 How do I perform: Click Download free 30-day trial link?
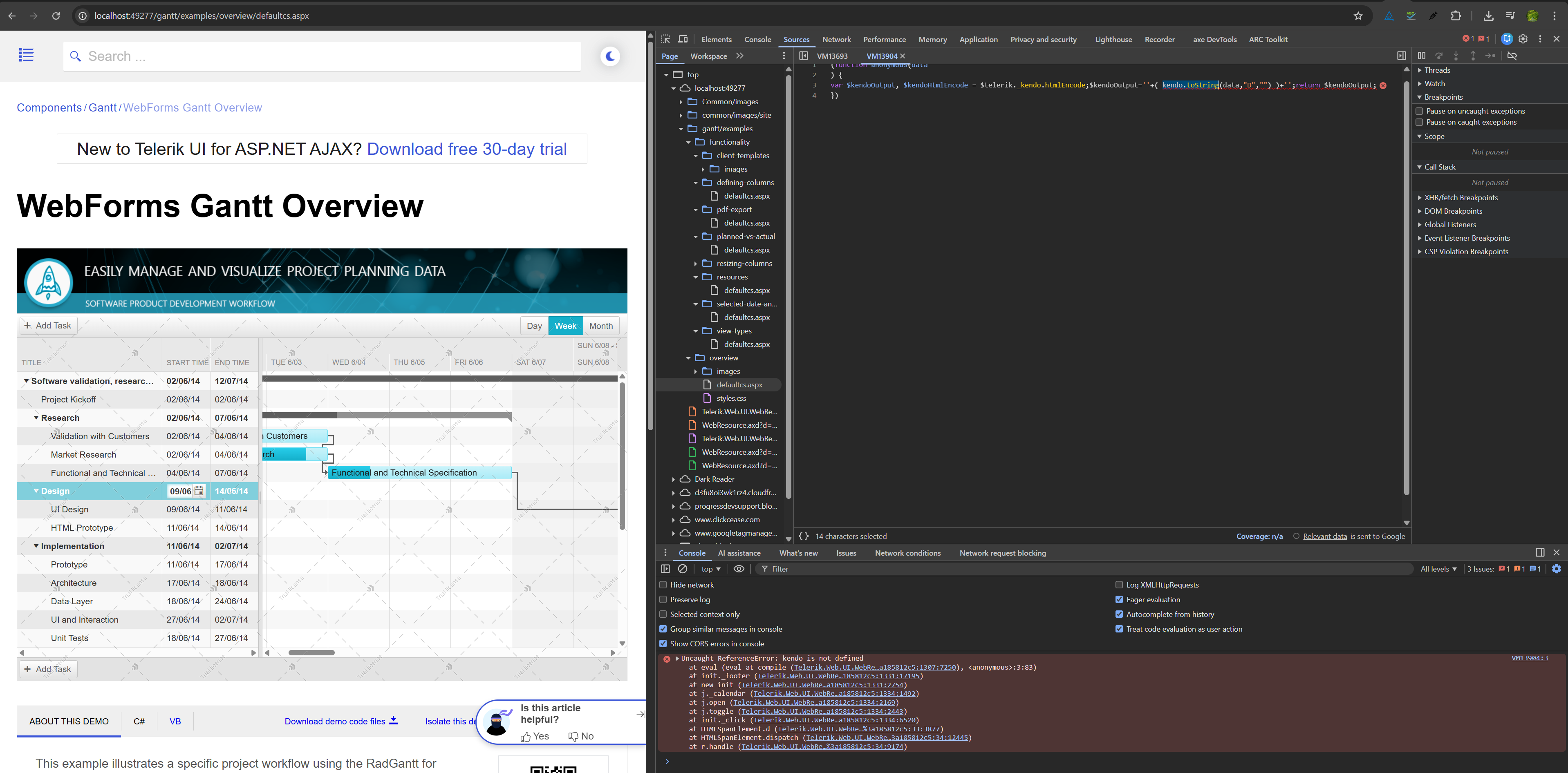(x=466, y=149)
